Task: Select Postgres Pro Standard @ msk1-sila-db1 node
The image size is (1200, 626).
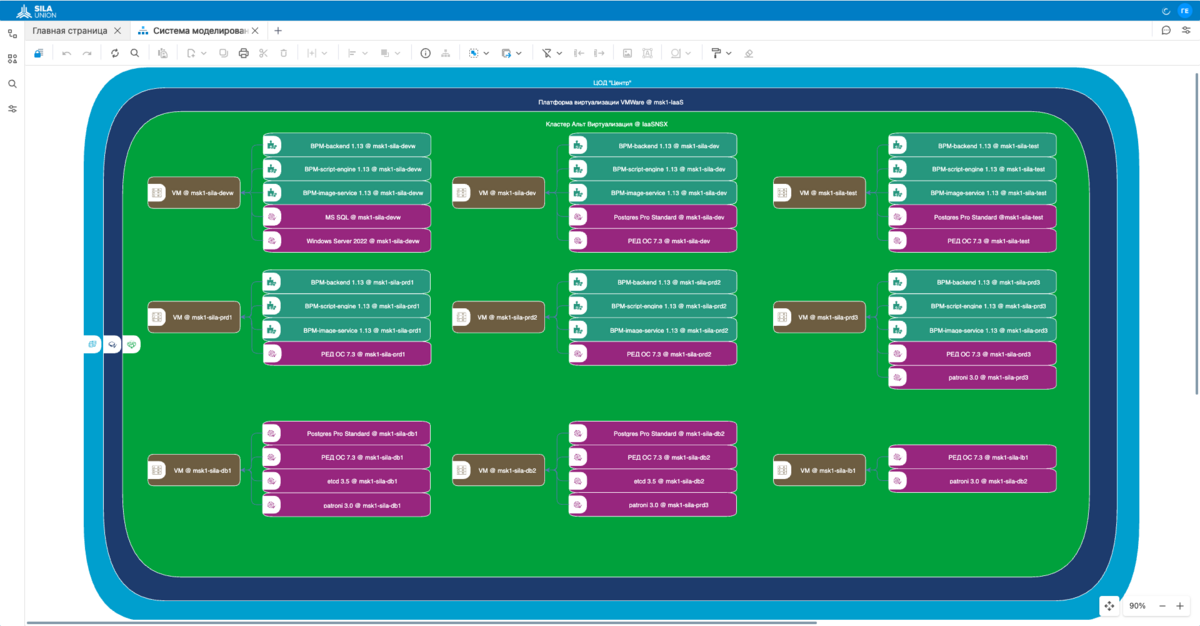Action: pos(346,434)
